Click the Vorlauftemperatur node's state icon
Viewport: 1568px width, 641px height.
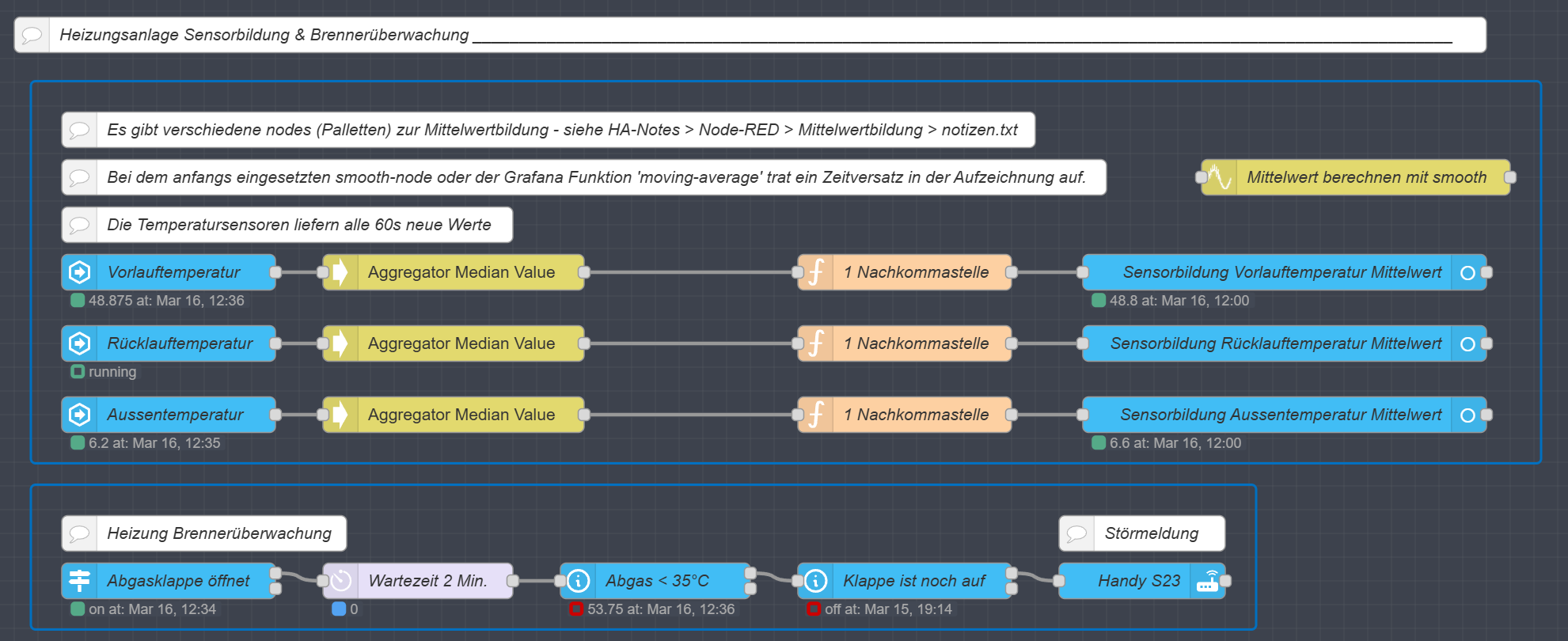79,272
